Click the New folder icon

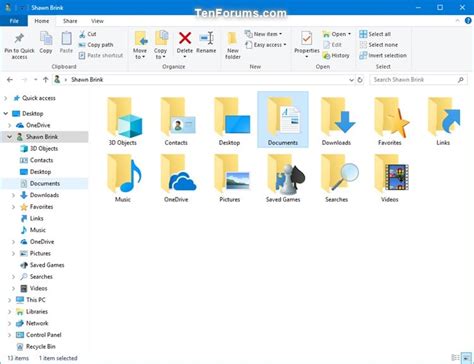[232, 39]
